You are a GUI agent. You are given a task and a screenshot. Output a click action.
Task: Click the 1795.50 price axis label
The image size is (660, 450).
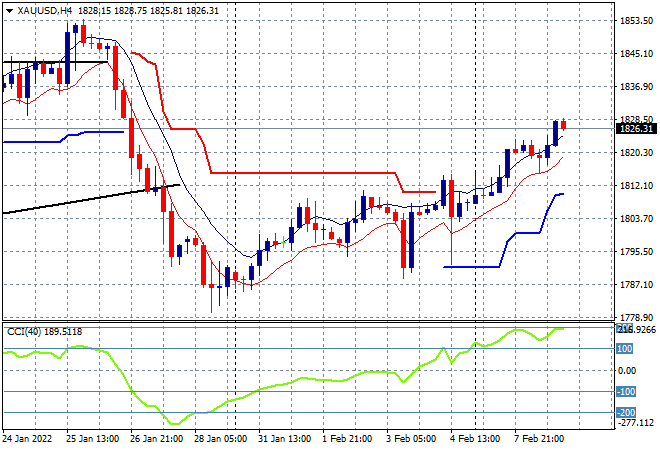tap(636, 251)
